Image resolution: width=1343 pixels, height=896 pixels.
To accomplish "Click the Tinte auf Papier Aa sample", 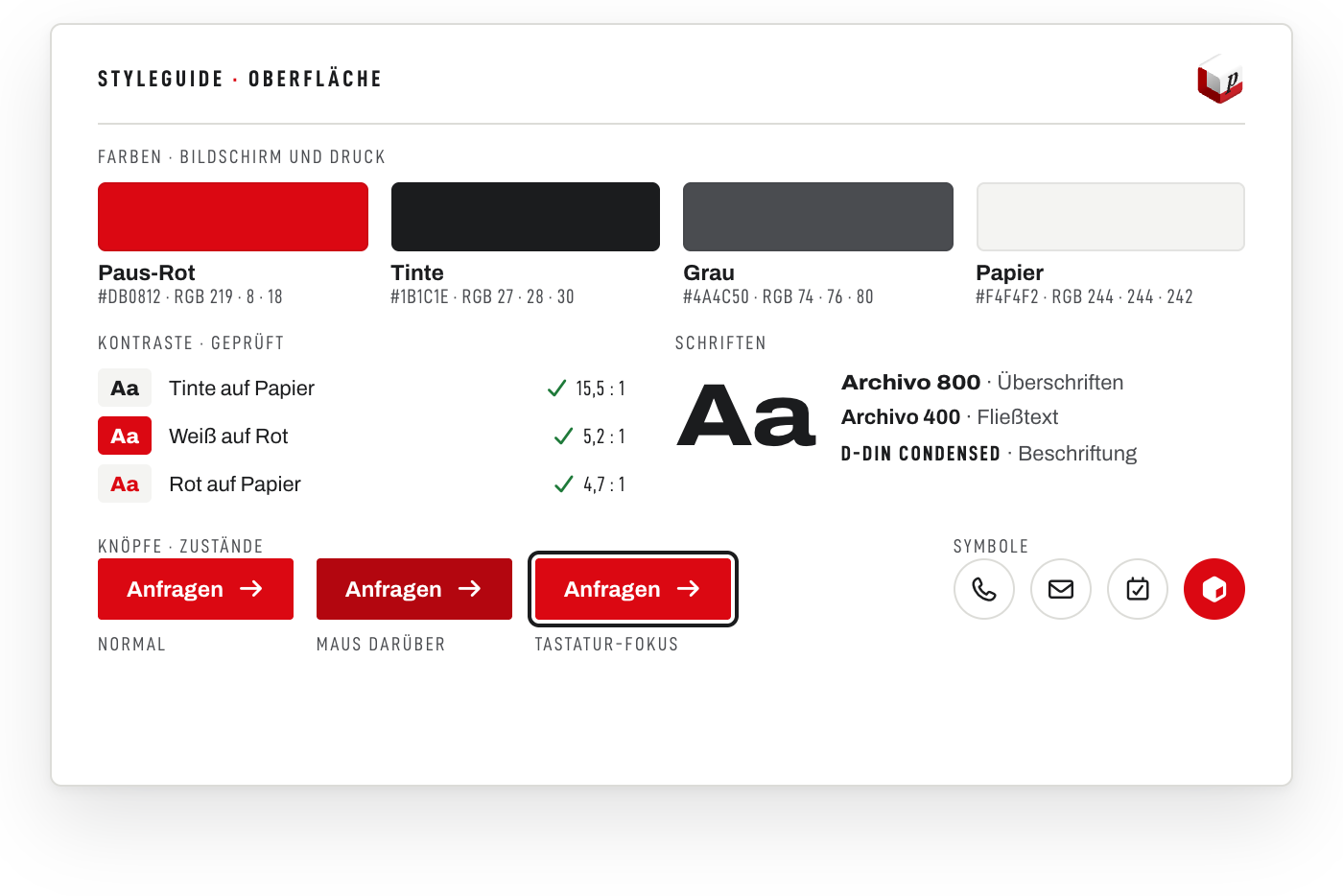I will [x=125, y=389].
